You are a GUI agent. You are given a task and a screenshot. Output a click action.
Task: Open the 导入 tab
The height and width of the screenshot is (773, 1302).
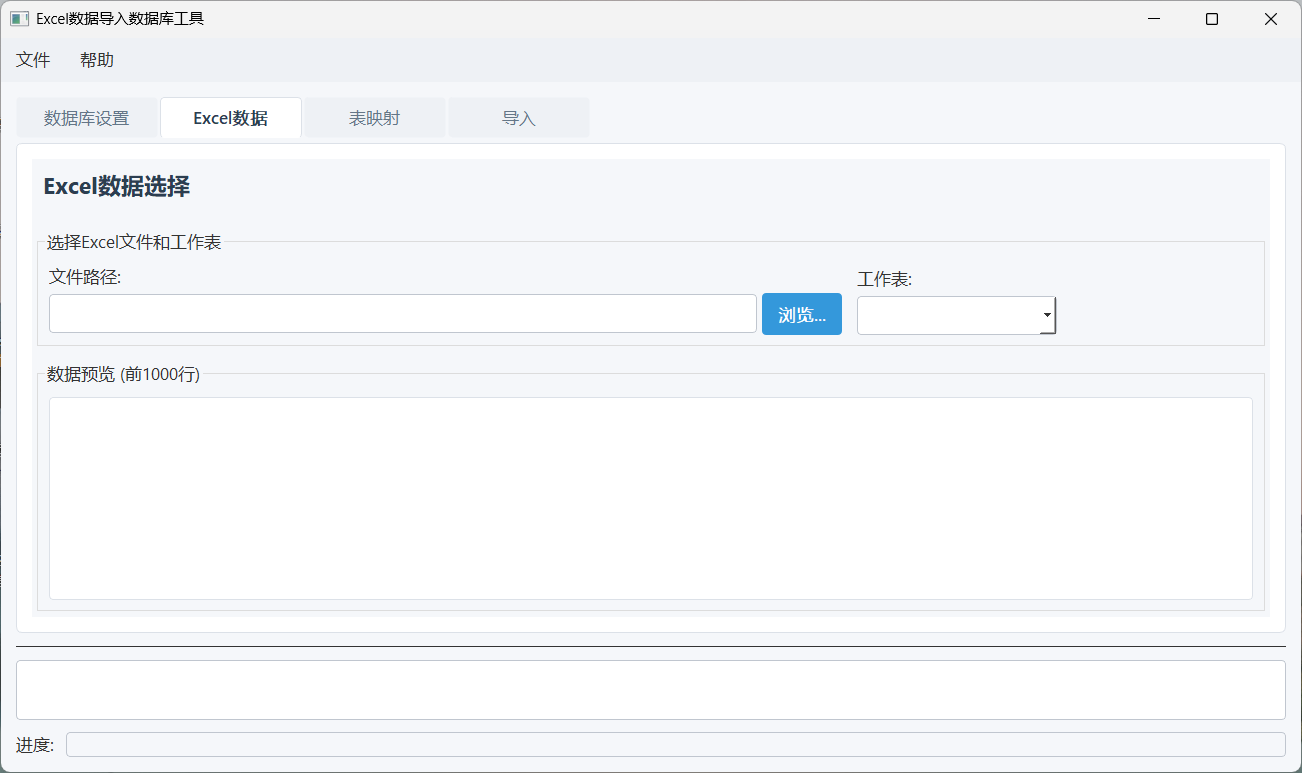[x=519, y=118]
